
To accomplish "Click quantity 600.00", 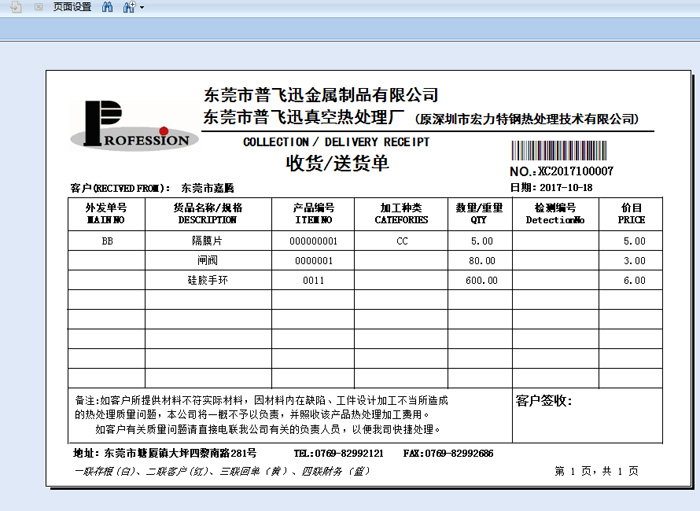I will tap(482, 280).
